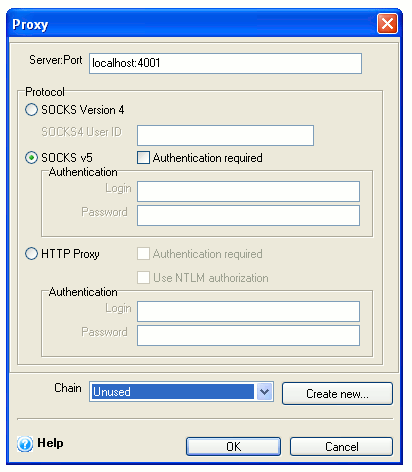Enable SOCKS v5 Authentication required checkbox

pyautogui.click(x=143, y=158)
